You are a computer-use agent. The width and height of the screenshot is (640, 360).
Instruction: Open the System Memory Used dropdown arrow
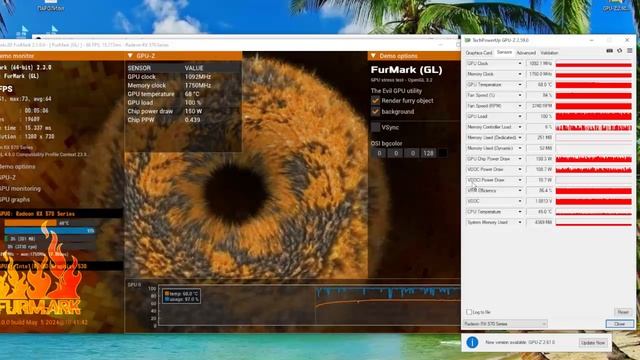coord(520,222)
